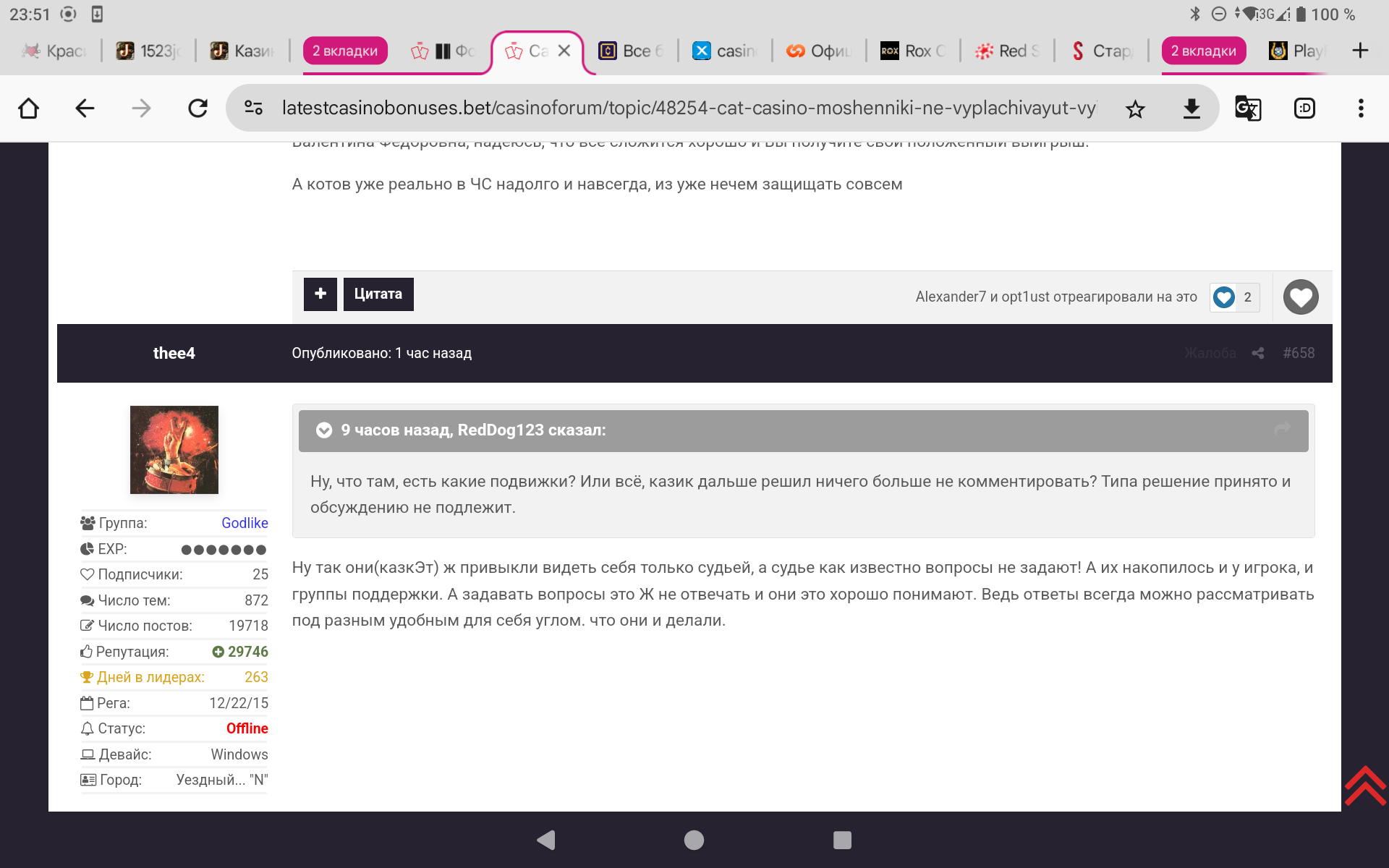The height and width of the screenshot is (868, 1389).
Task: Open share icon for post #658
Action: (1258, 353)
